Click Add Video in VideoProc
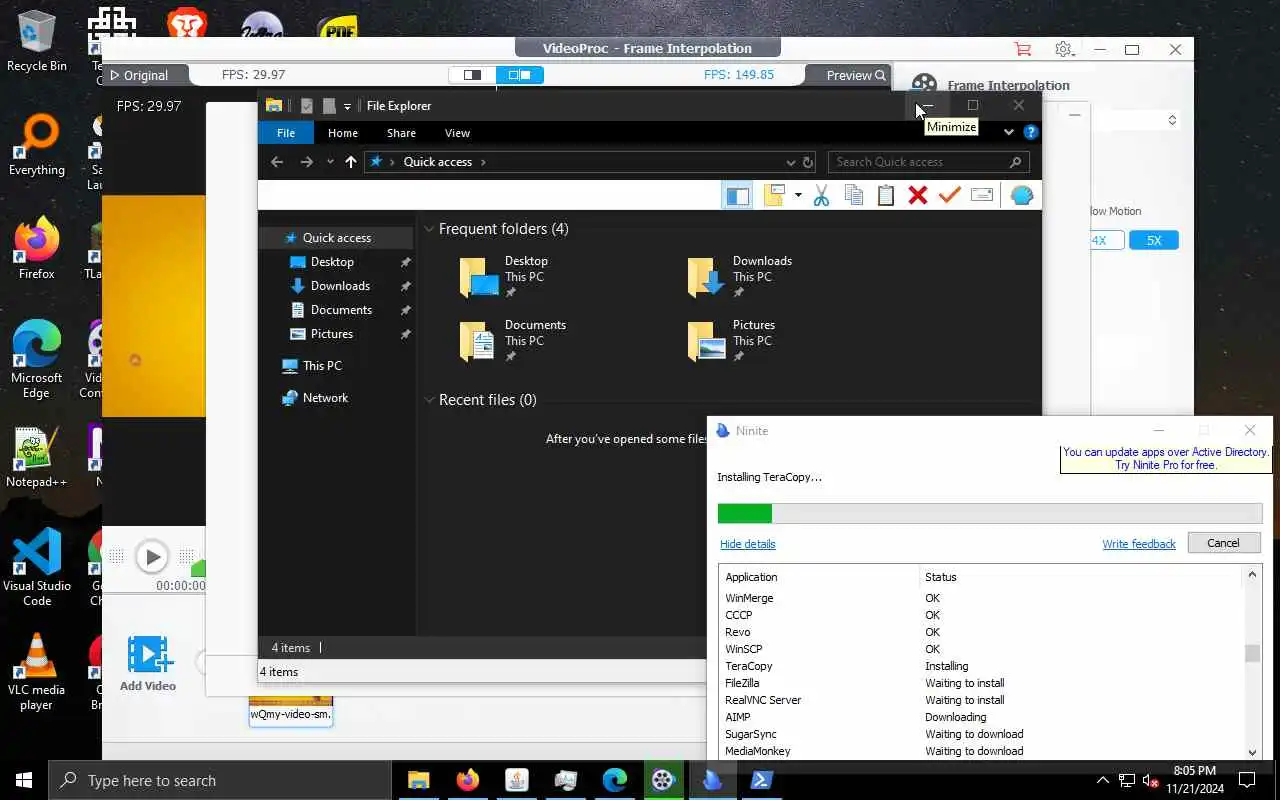Screen dimensions: 1280x800 point(148,664)
